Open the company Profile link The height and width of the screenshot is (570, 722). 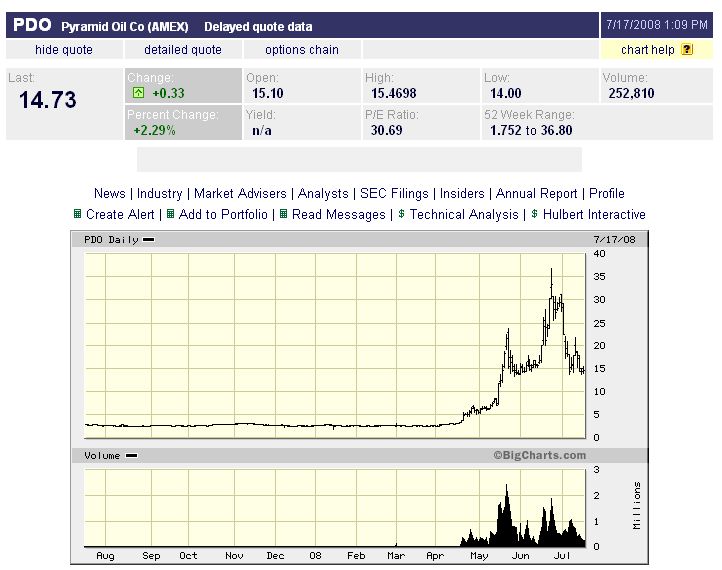607,193
